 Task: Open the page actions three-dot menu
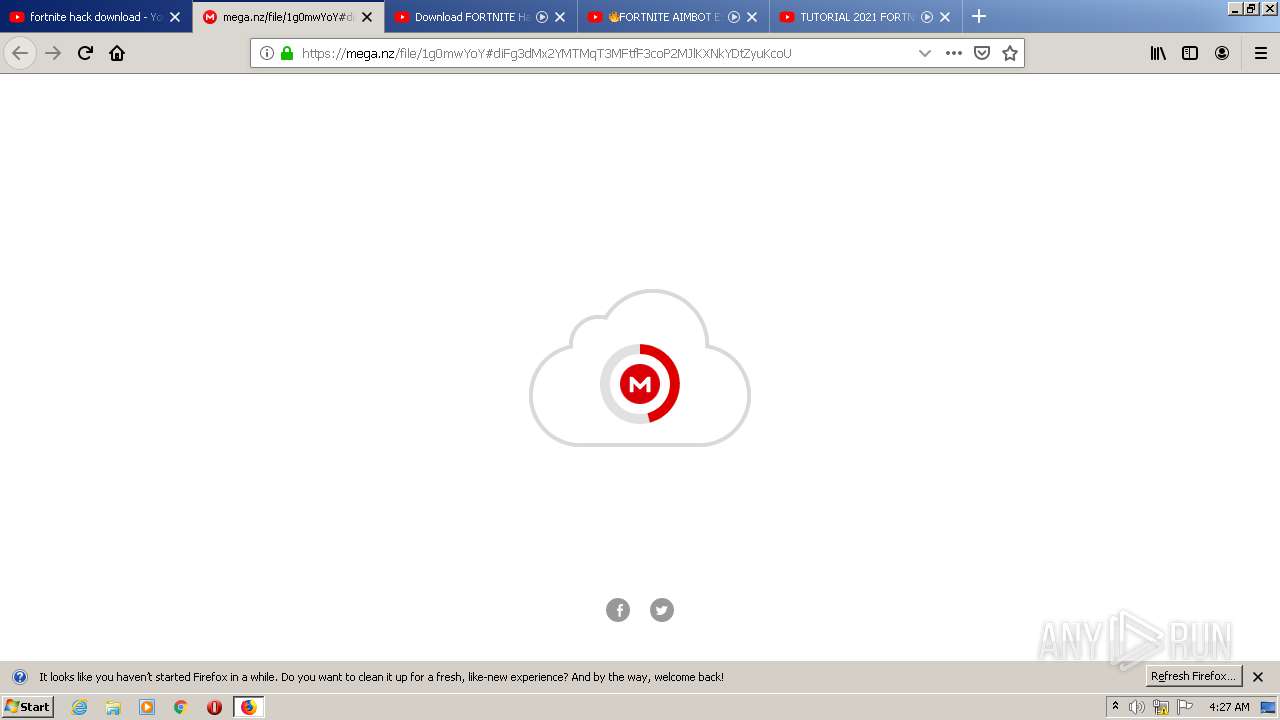[x=954, y=53]
